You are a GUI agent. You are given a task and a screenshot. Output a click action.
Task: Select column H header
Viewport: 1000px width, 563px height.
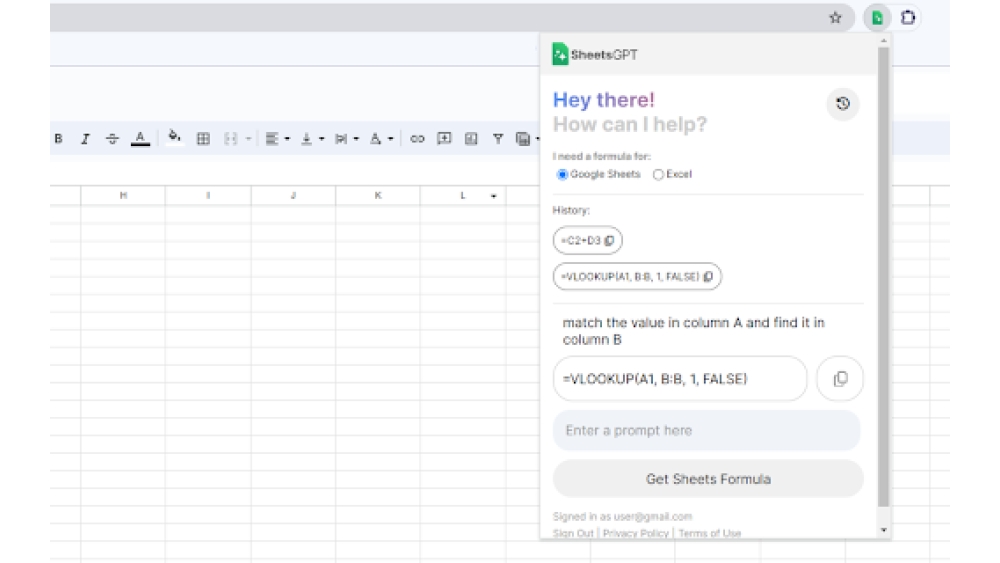point(123,195)
